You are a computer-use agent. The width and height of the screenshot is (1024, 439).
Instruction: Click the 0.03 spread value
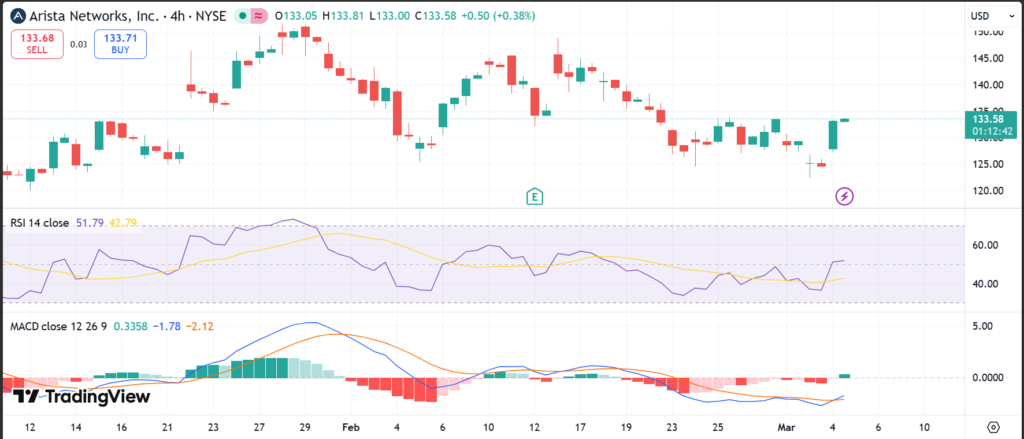tap(77, 43)
